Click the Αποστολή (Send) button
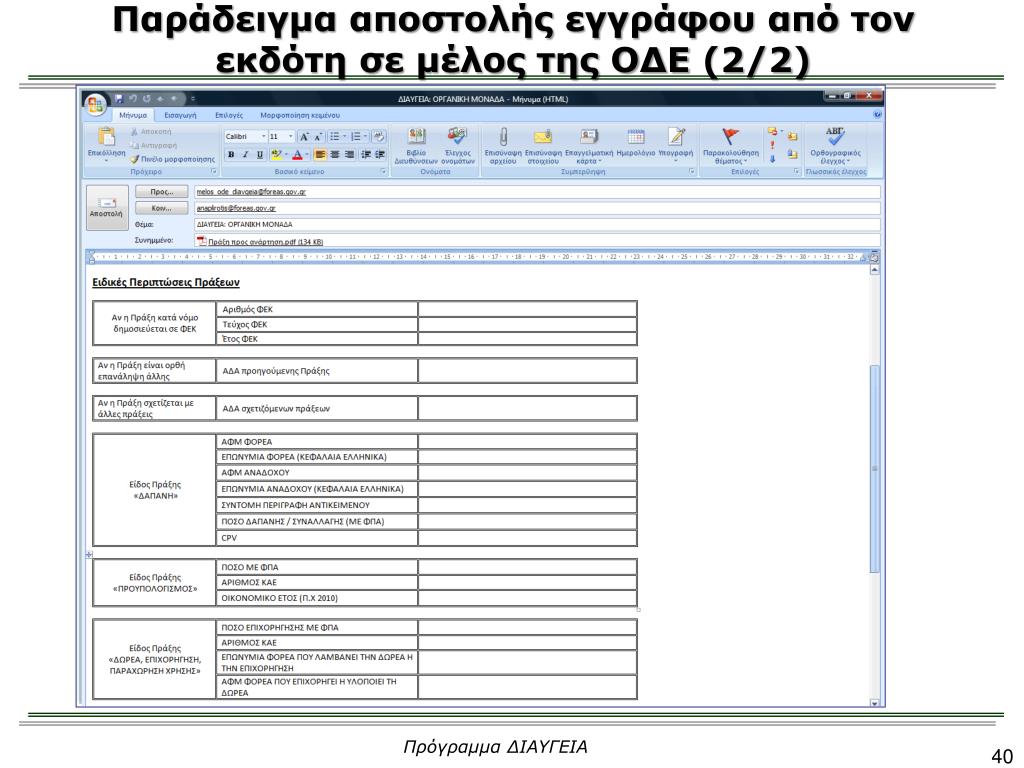 [x=107, y=208]
